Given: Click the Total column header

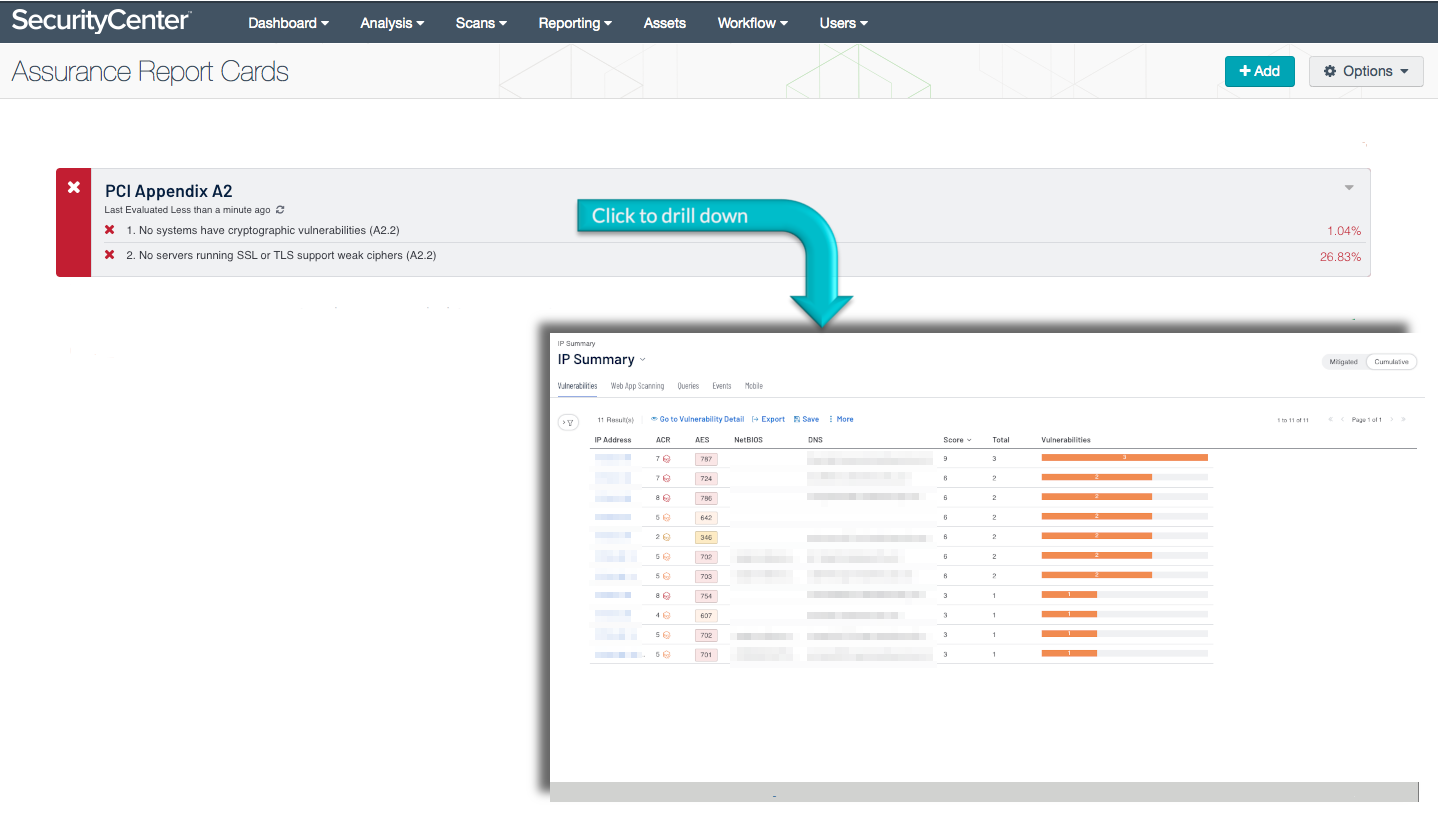Looking at the screenshot, I should (x=1001, y=440).
